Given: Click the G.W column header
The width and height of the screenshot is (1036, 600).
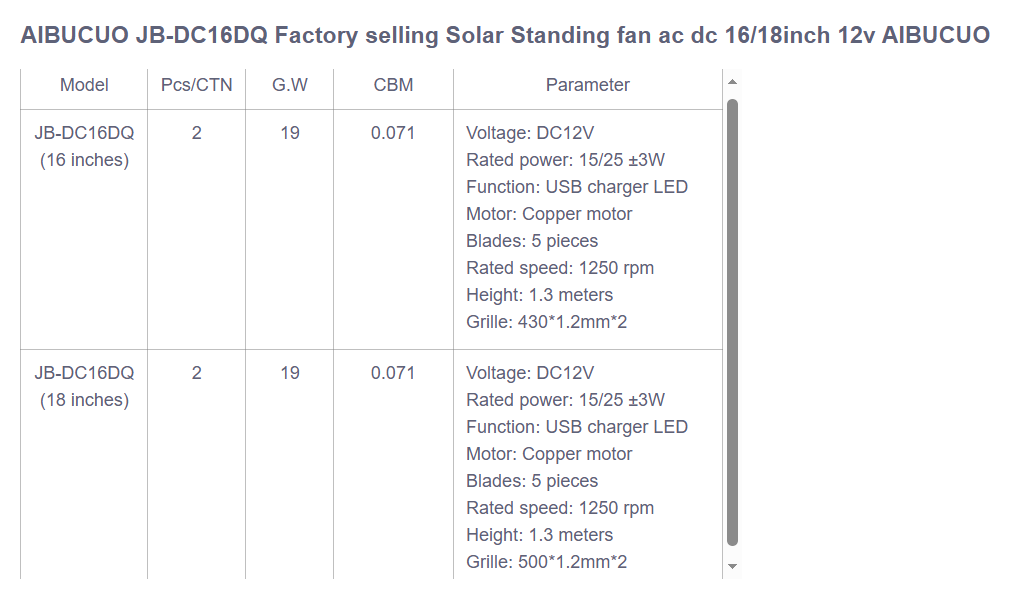Looking at the screenshot, I should tap(290, 85).
